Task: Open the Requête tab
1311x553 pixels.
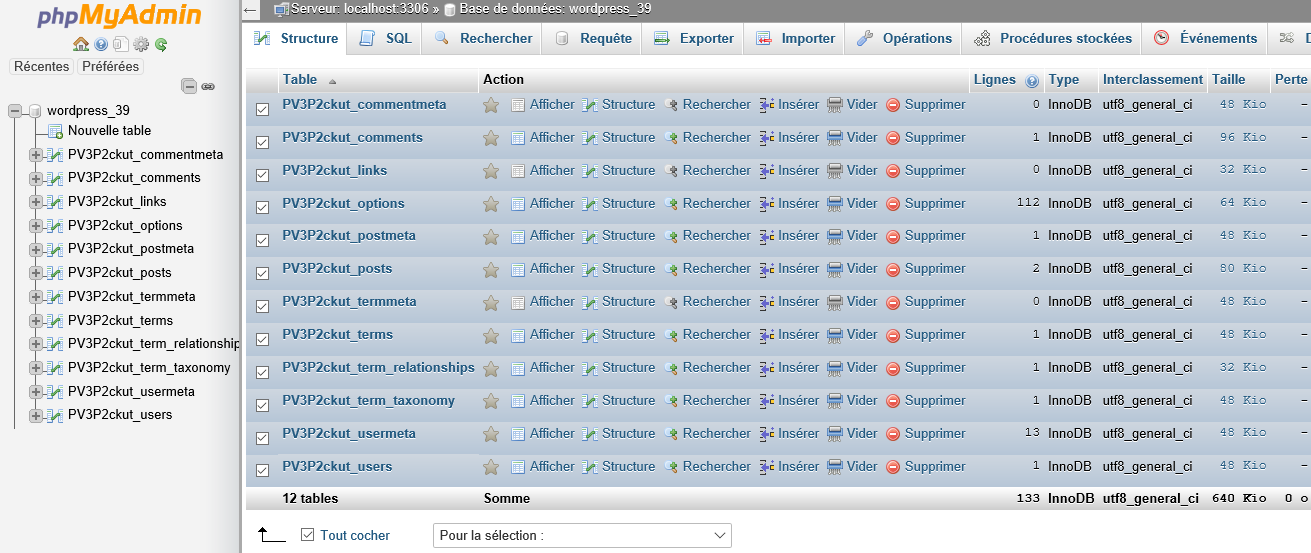Action: click(x=593, y=39)
